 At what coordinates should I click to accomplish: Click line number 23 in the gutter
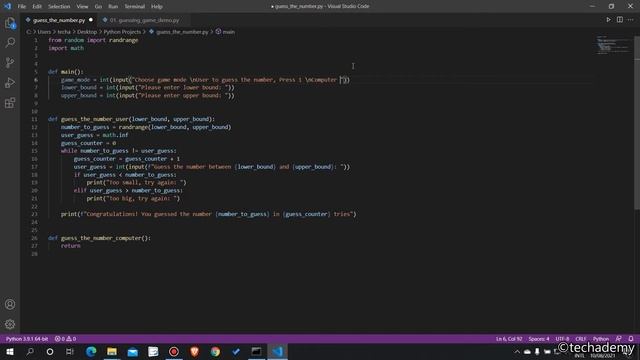coord(34,214)
